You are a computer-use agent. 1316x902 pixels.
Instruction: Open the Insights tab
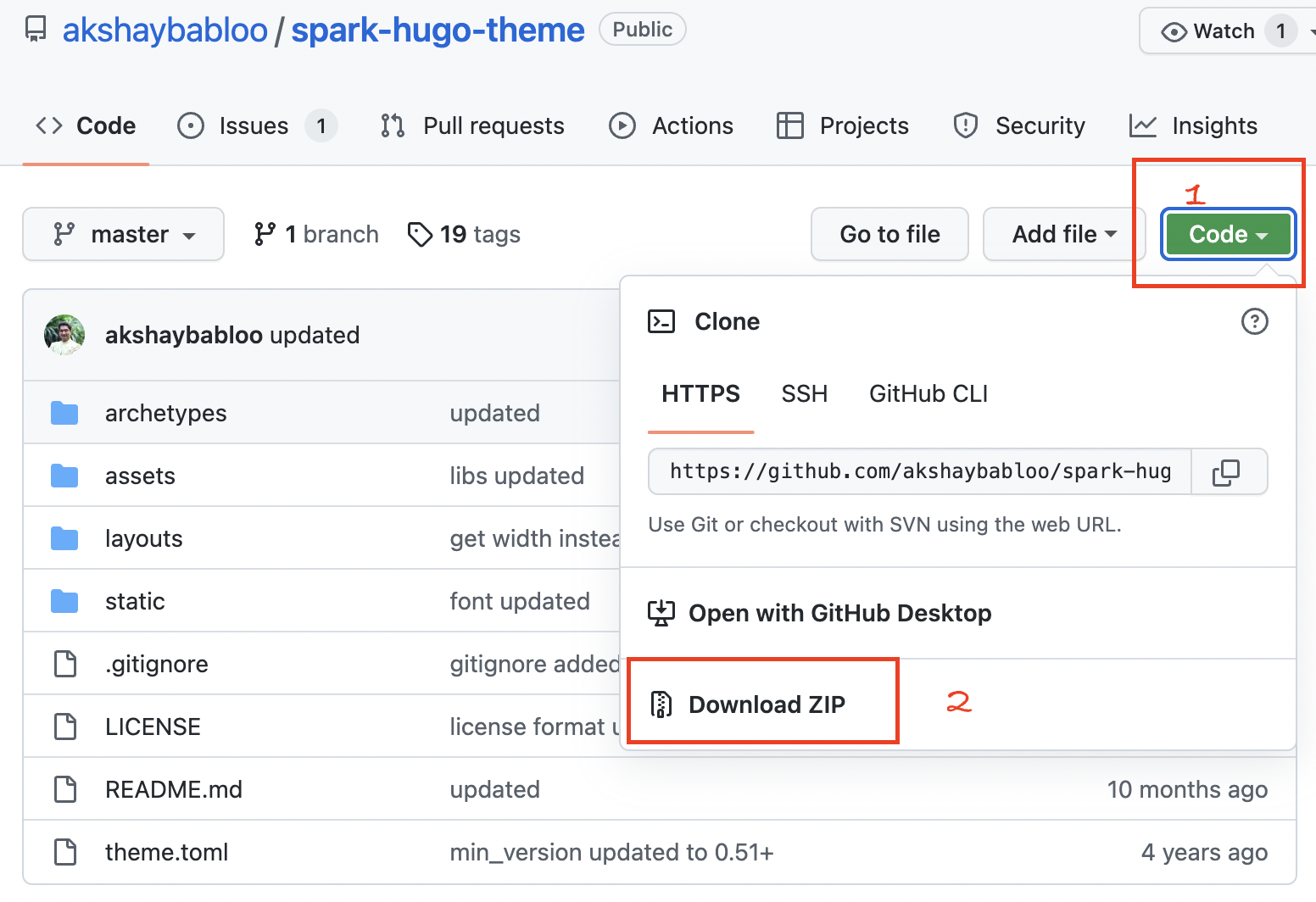(x=1193, y=125)
